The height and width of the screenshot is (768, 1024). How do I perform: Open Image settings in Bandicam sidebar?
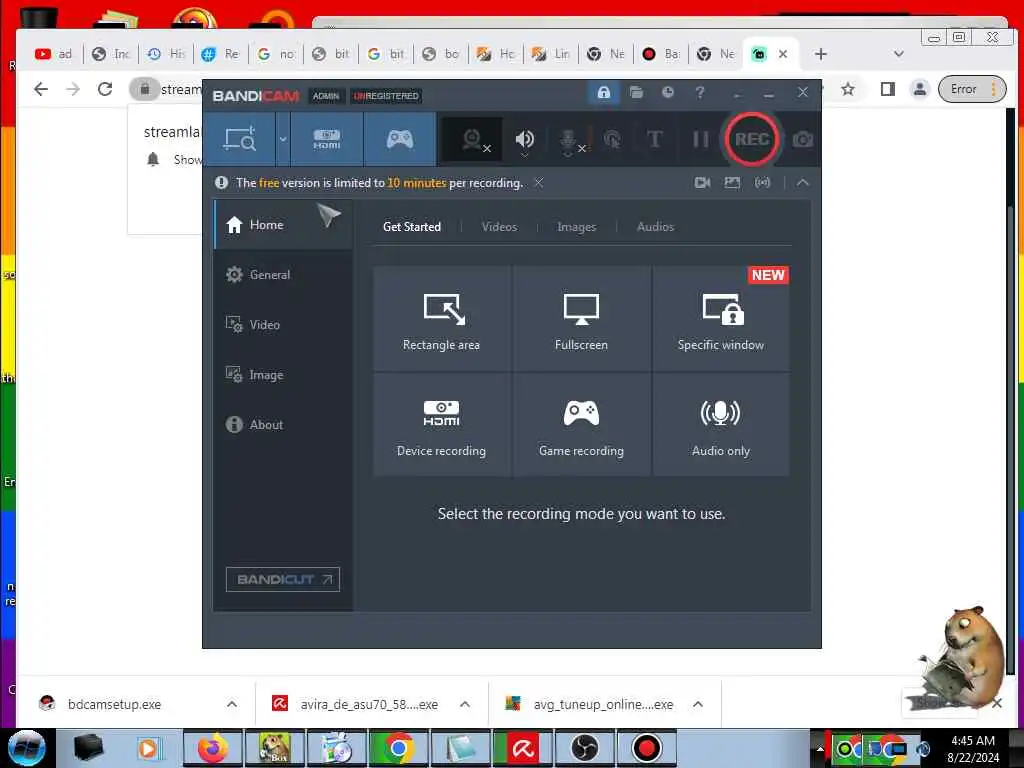pyautogui.click(x=283, y=375)
